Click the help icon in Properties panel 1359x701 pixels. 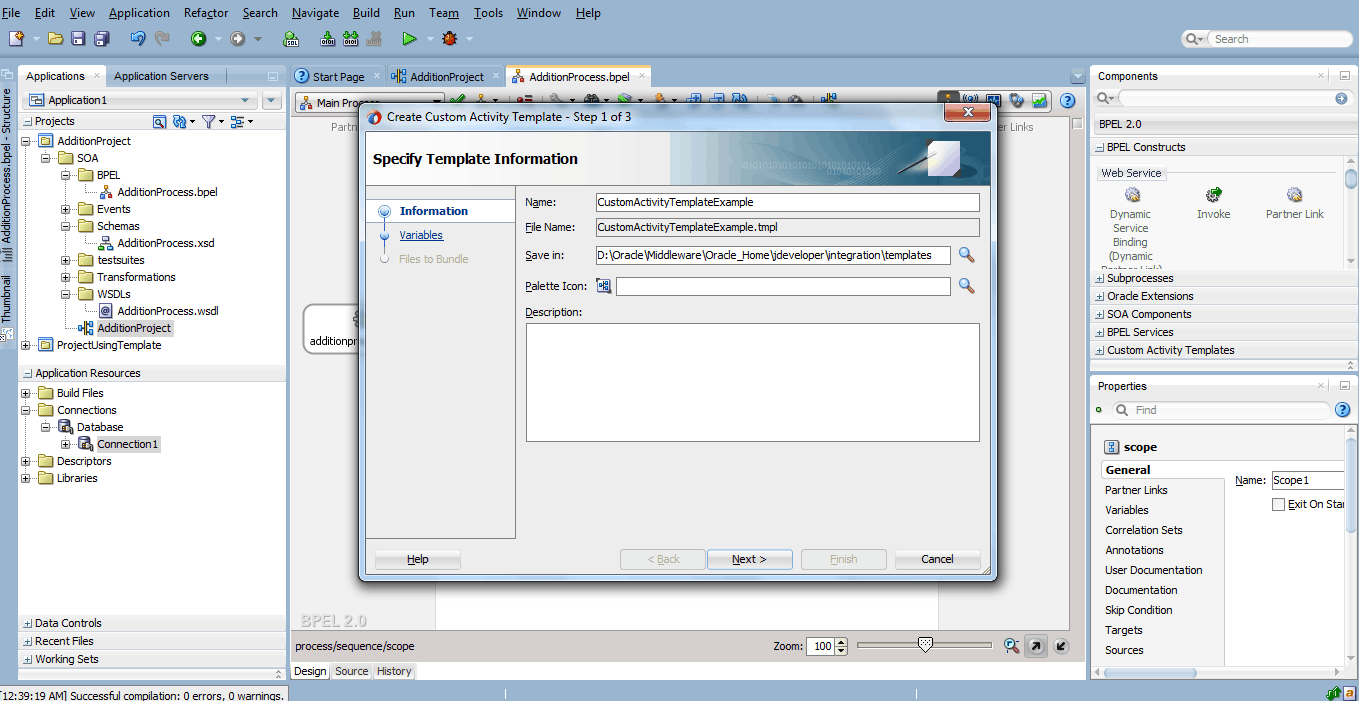point(1343,410)
